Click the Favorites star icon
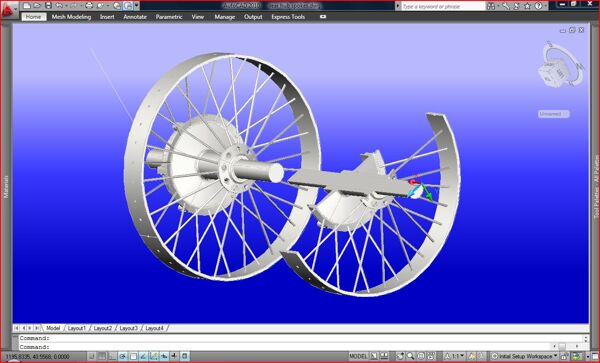 [527, 6]
